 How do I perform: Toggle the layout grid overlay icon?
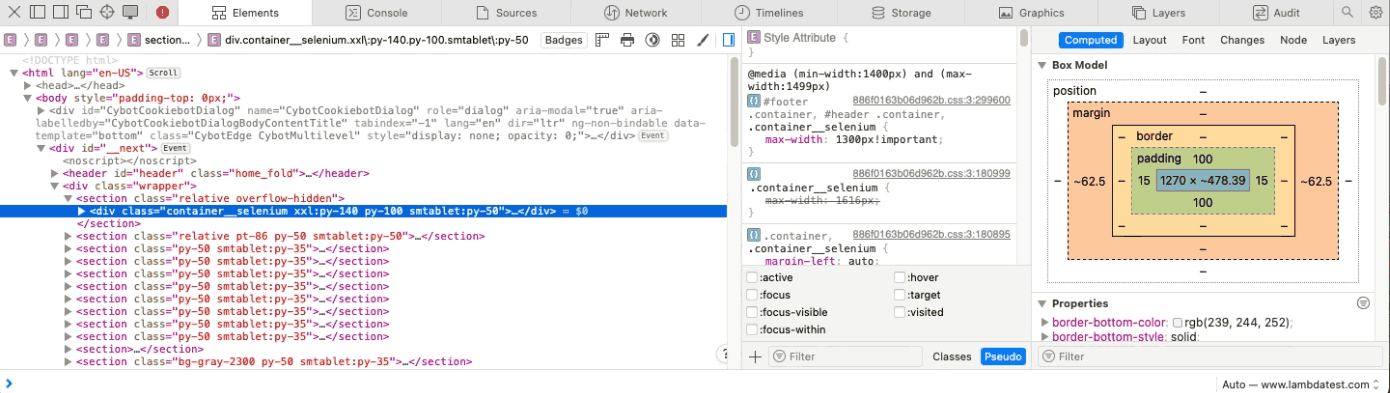pos(677,40)
